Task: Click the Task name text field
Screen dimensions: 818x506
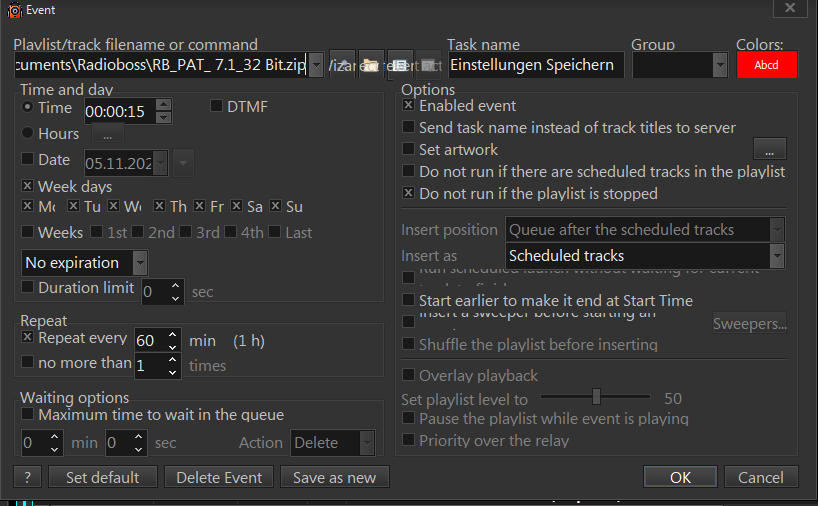Action: pyautogui.click(x=536, y=65)
